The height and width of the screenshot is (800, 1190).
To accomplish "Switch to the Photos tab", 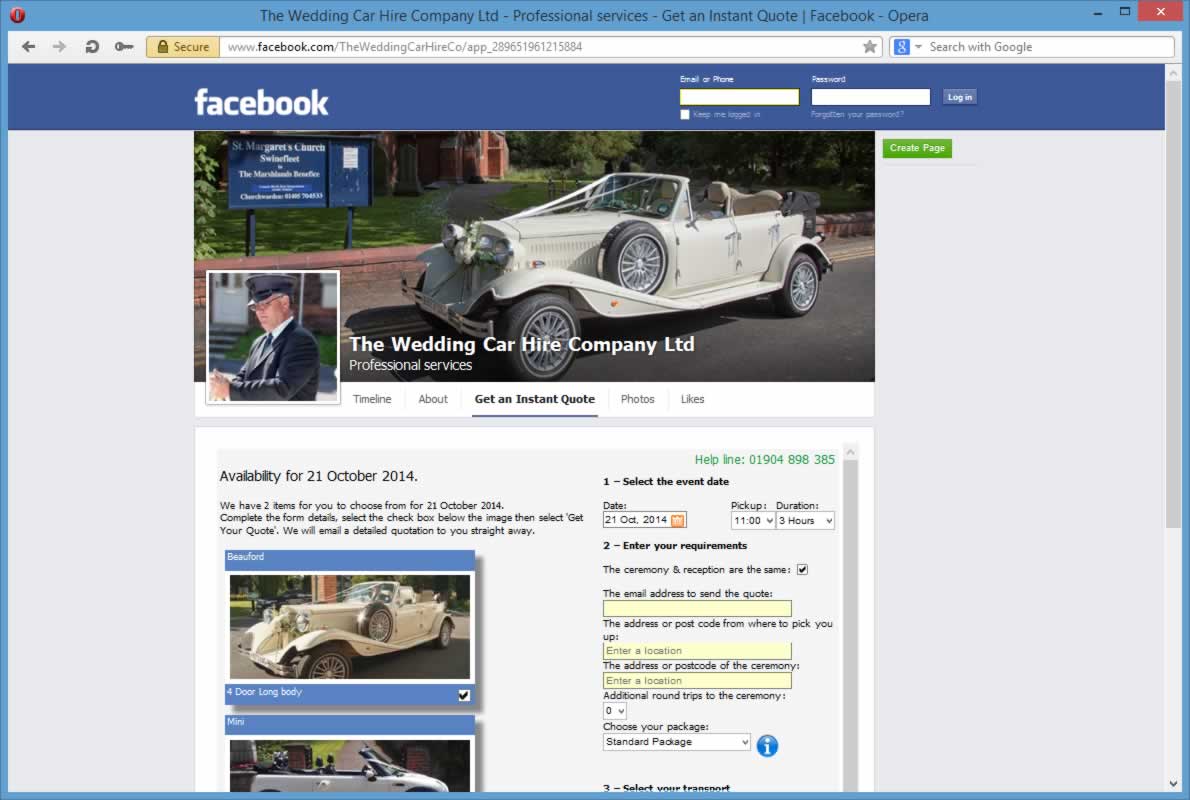I will click(x=637, y=399).
